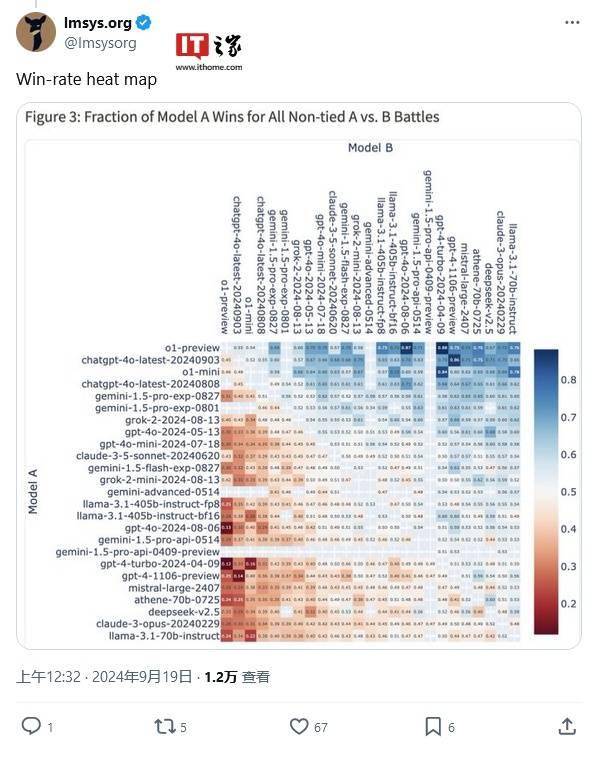Image resolution: width=598 pixels, height=758 pixels.
Task: Open the lmsys.org profile avatar
Action: [x=36, y=32]
